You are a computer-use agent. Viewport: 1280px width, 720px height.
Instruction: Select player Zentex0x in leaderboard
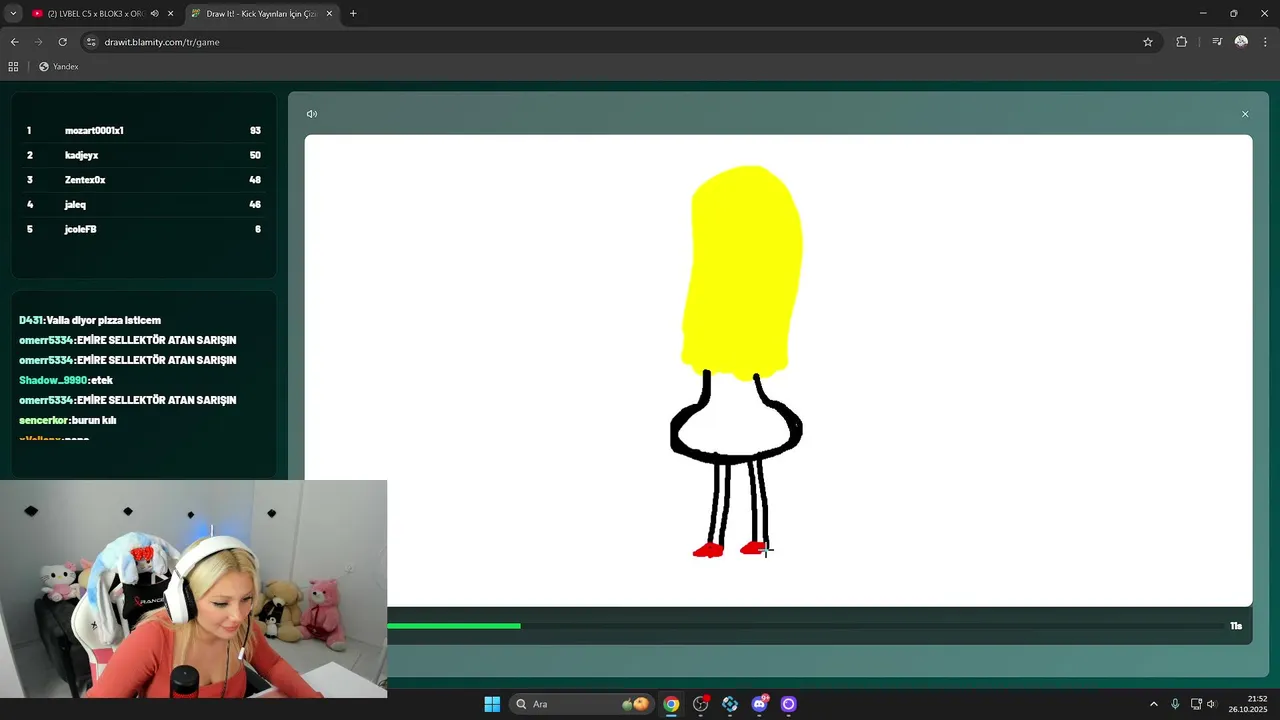pos(85,180)
